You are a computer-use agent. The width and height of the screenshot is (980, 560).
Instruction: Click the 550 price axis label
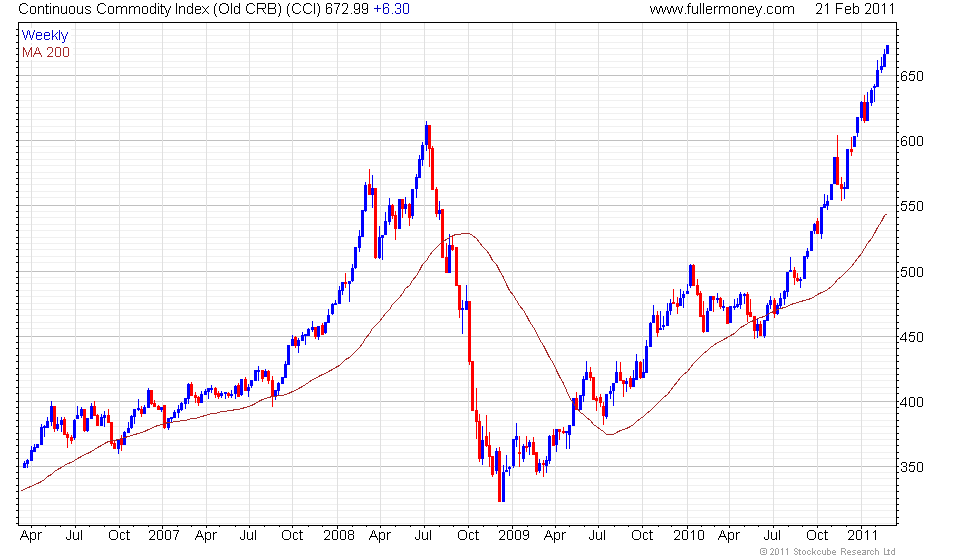click(911, 206)
